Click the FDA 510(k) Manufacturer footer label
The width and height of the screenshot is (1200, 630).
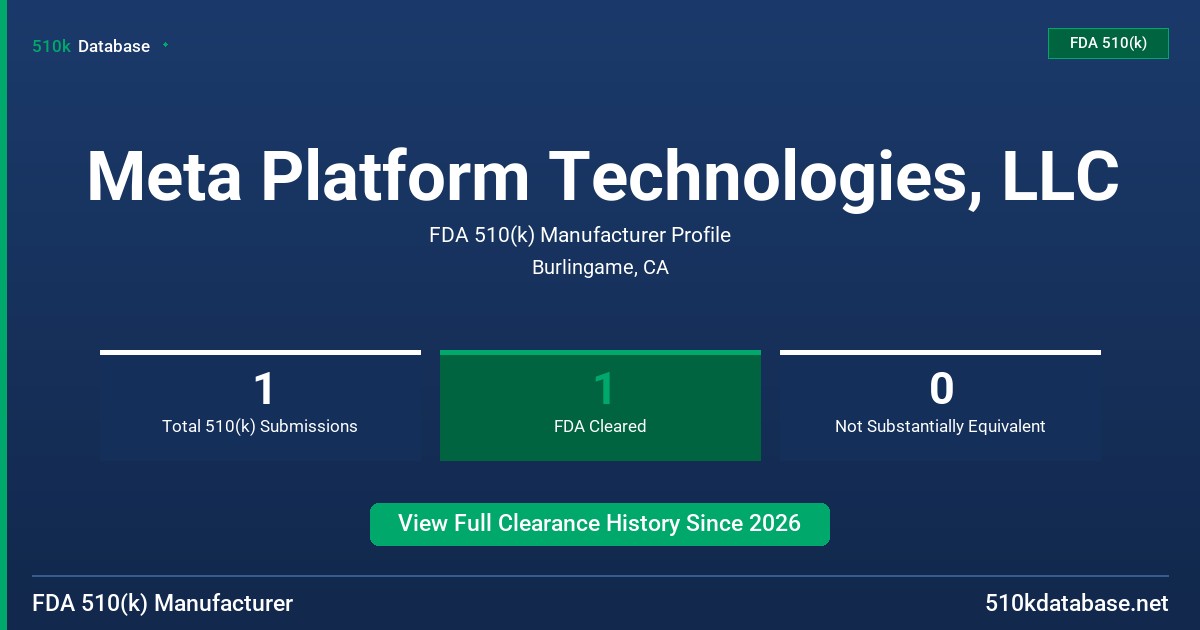[162, 603]
